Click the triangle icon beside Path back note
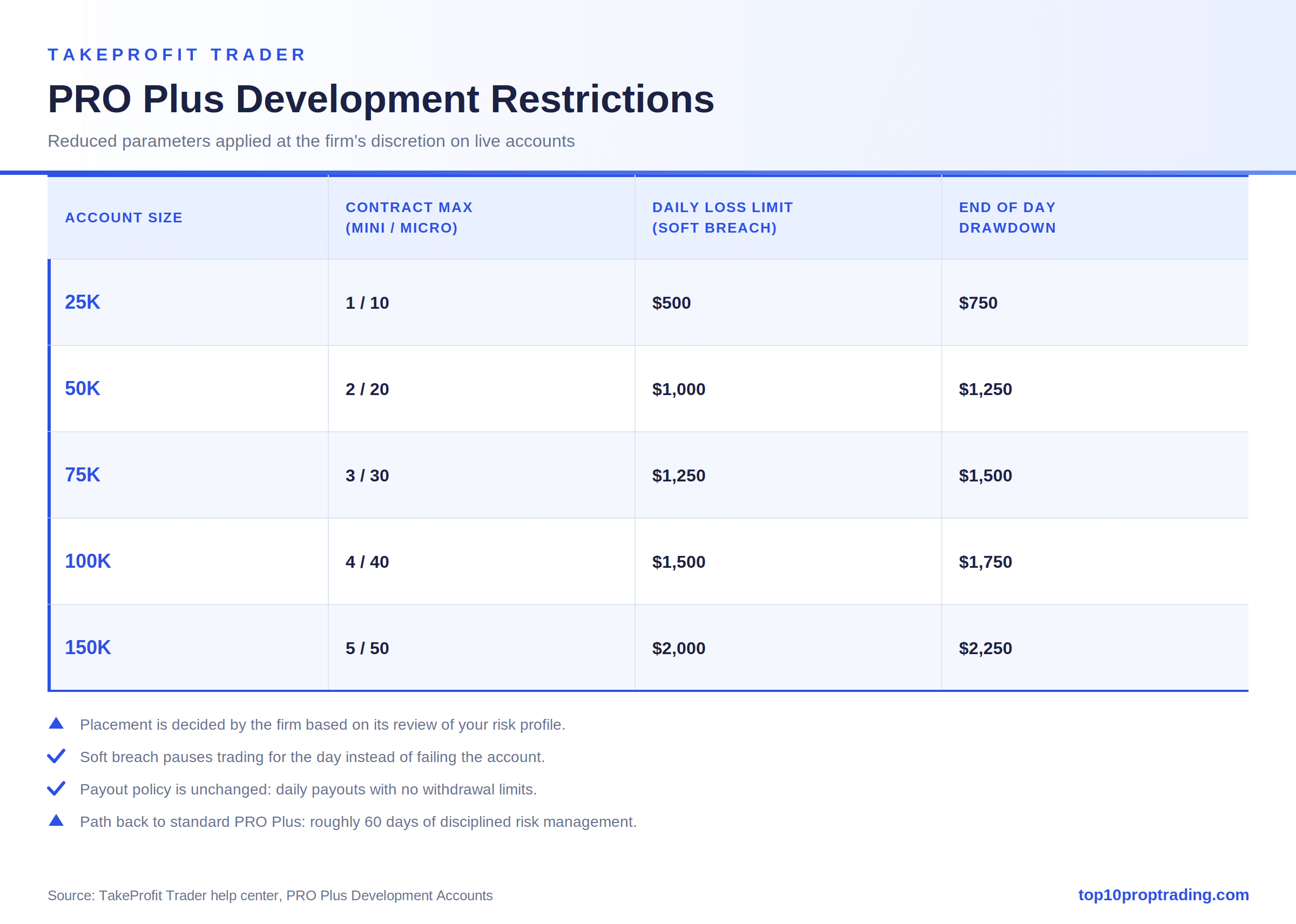This screenshot has width=1296, height=924. click(x=56, y=820)
